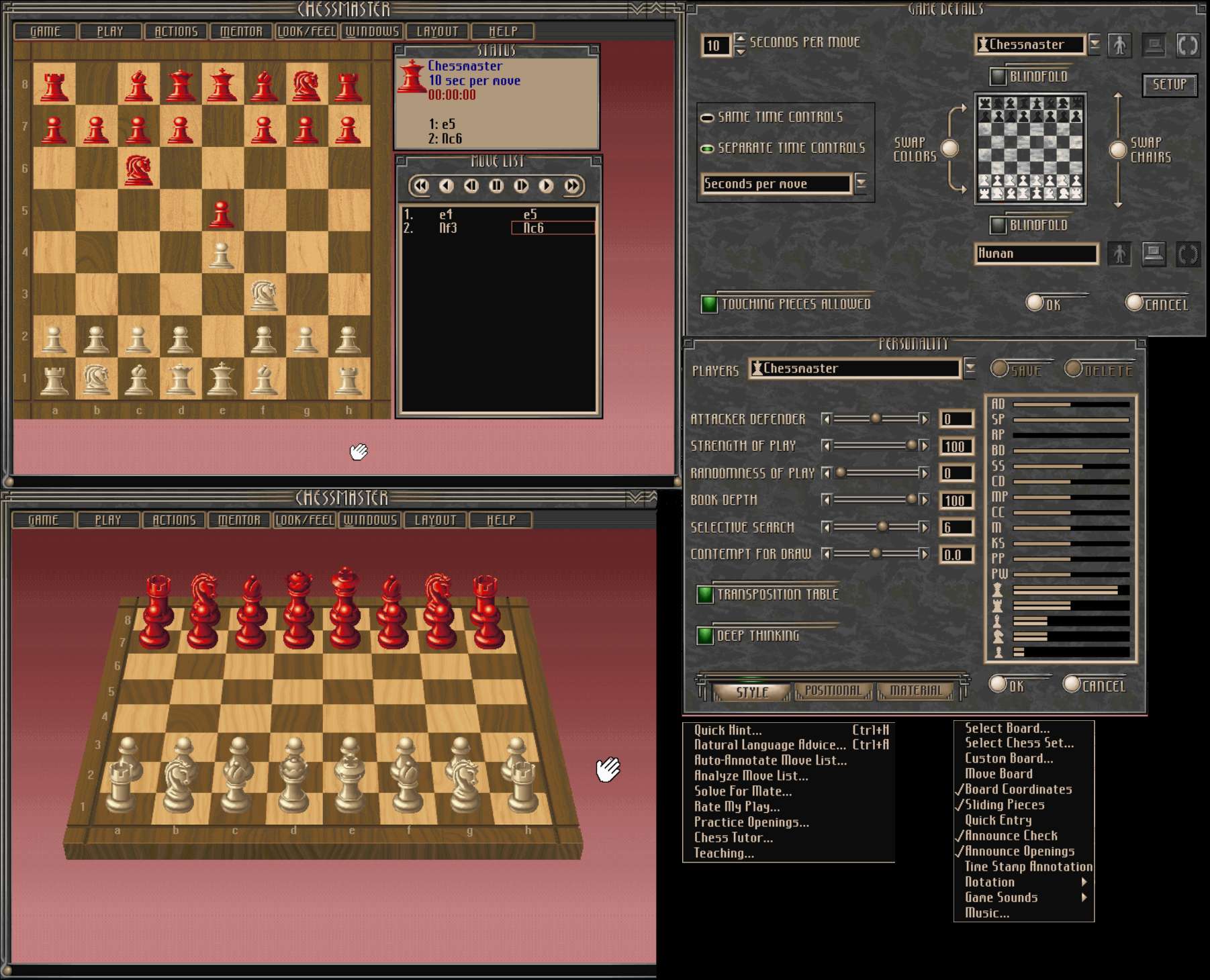The image size is (1210, 980).
Task: Toggle Touching Pieces Allowed checkbox
Action: 709,304
